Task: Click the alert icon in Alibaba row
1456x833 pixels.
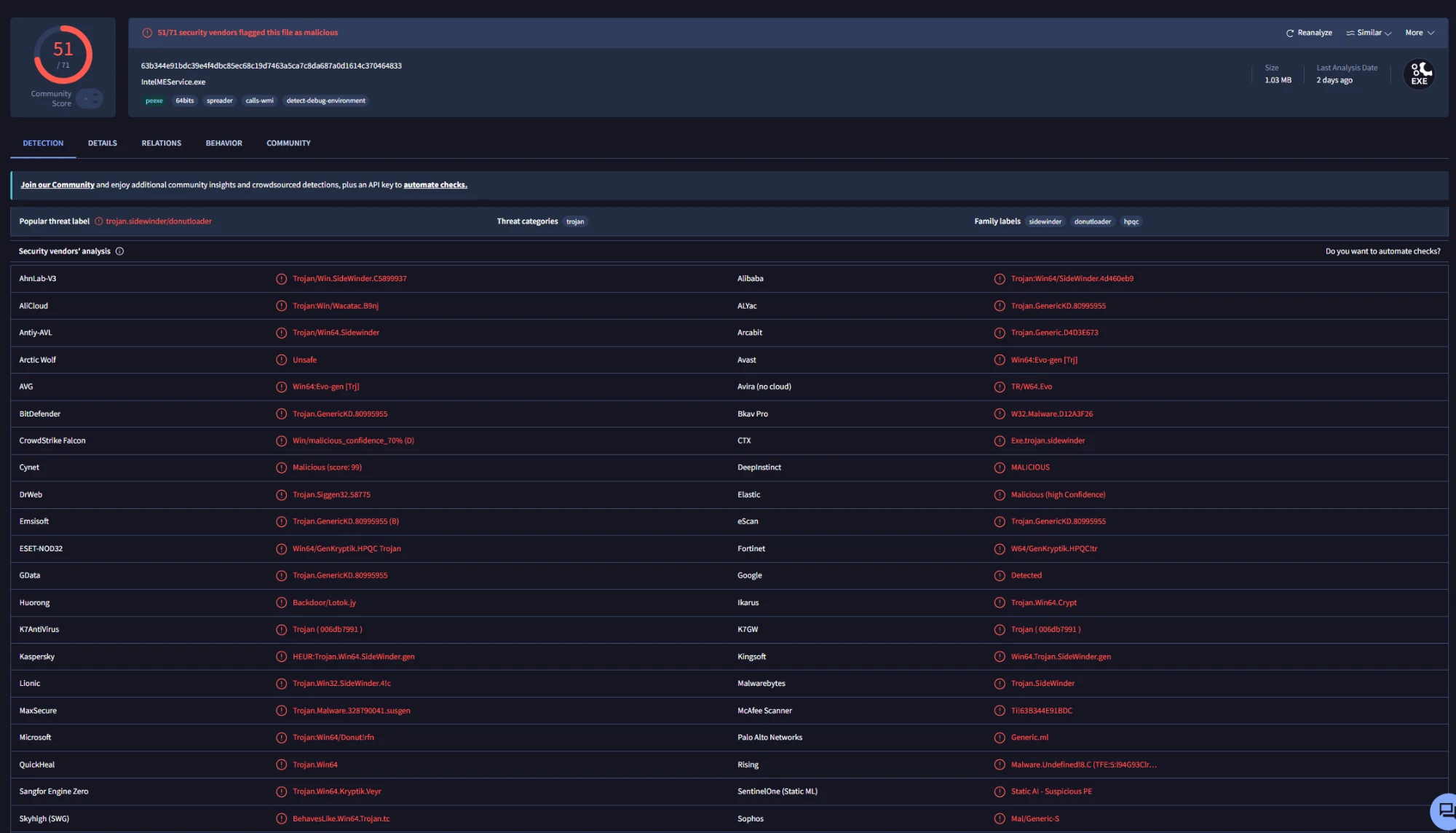Action: pyautogui.click(x=1000, y=279)
